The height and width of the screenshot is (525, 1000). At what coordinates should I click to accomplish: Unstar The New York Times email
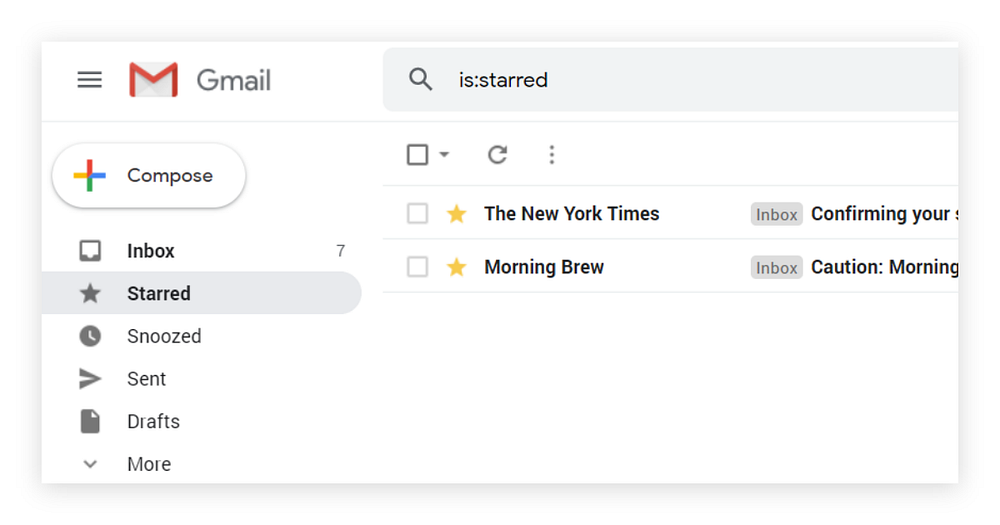(x=456, y=214)
